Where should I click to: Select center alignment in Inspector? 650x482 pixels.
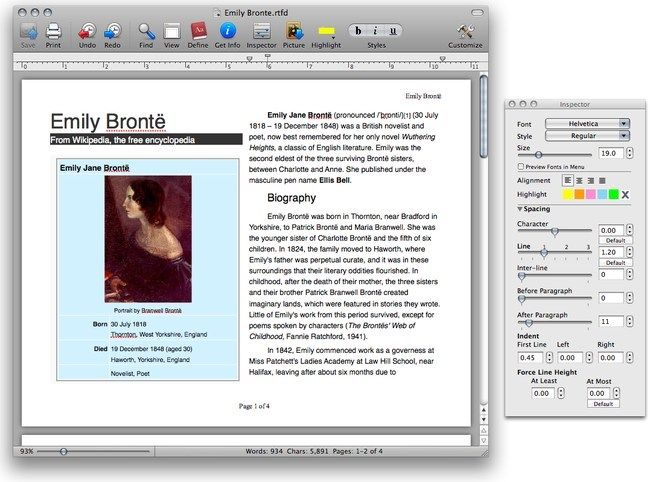(x=579, y=180)
